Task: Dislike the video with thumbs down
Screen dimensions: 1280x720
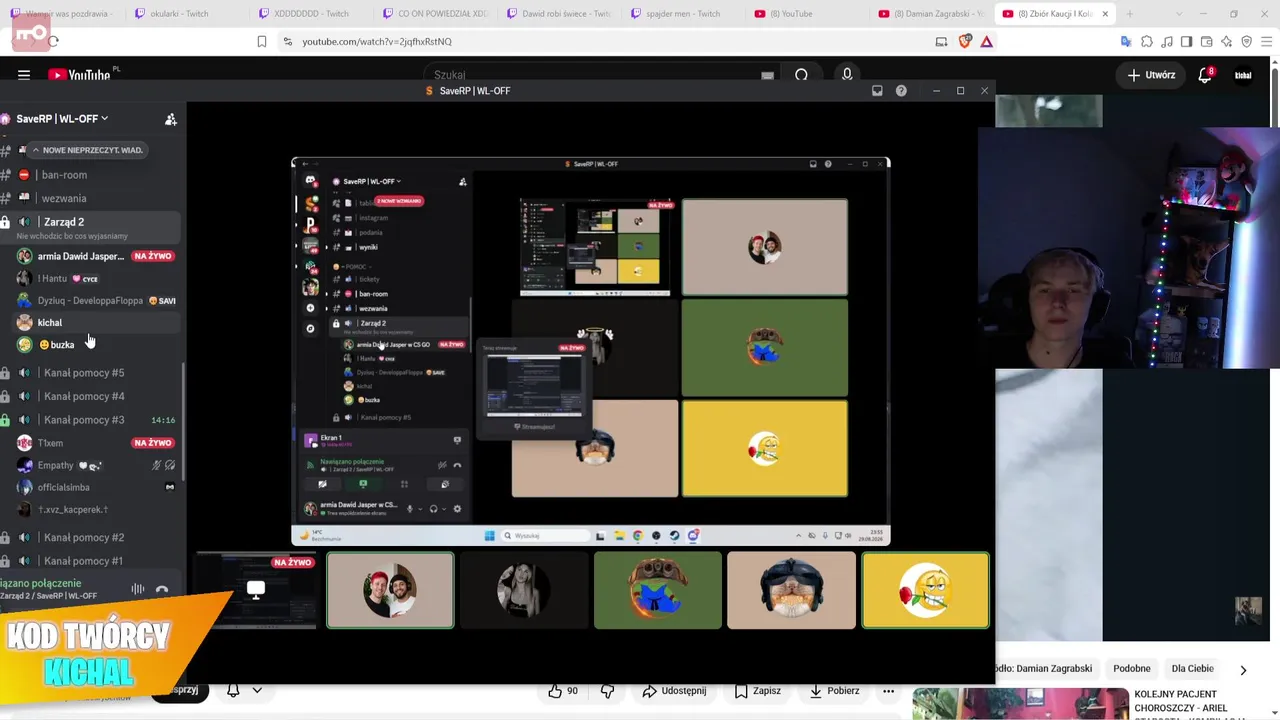Action: click(x=607, y=691)
